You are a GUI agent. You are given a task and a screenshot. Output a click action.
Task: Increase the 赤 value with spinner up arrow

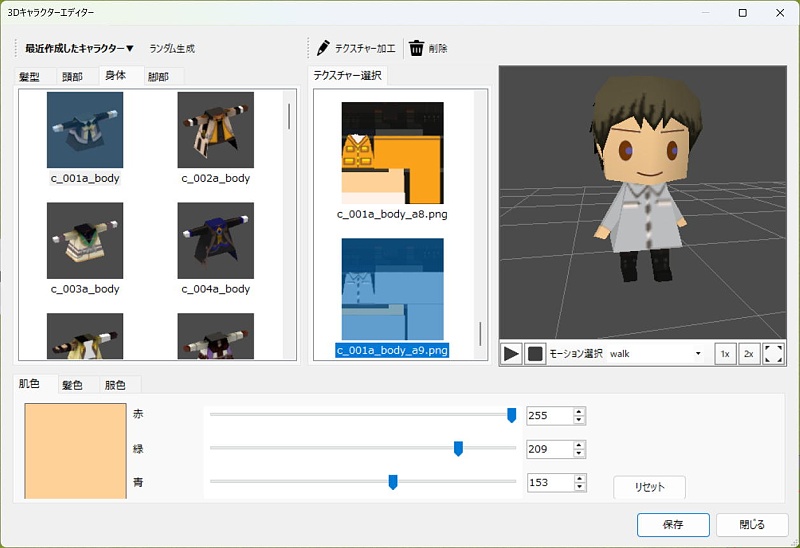click(579, 411)
